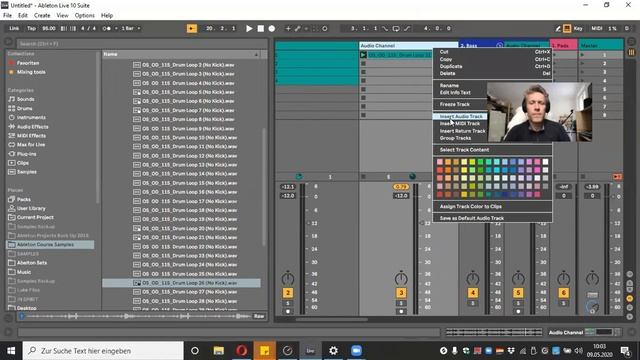Viewport: 640px width, 360px height.
Task: Open the Windows Start menu
Action: coord(11,351)
